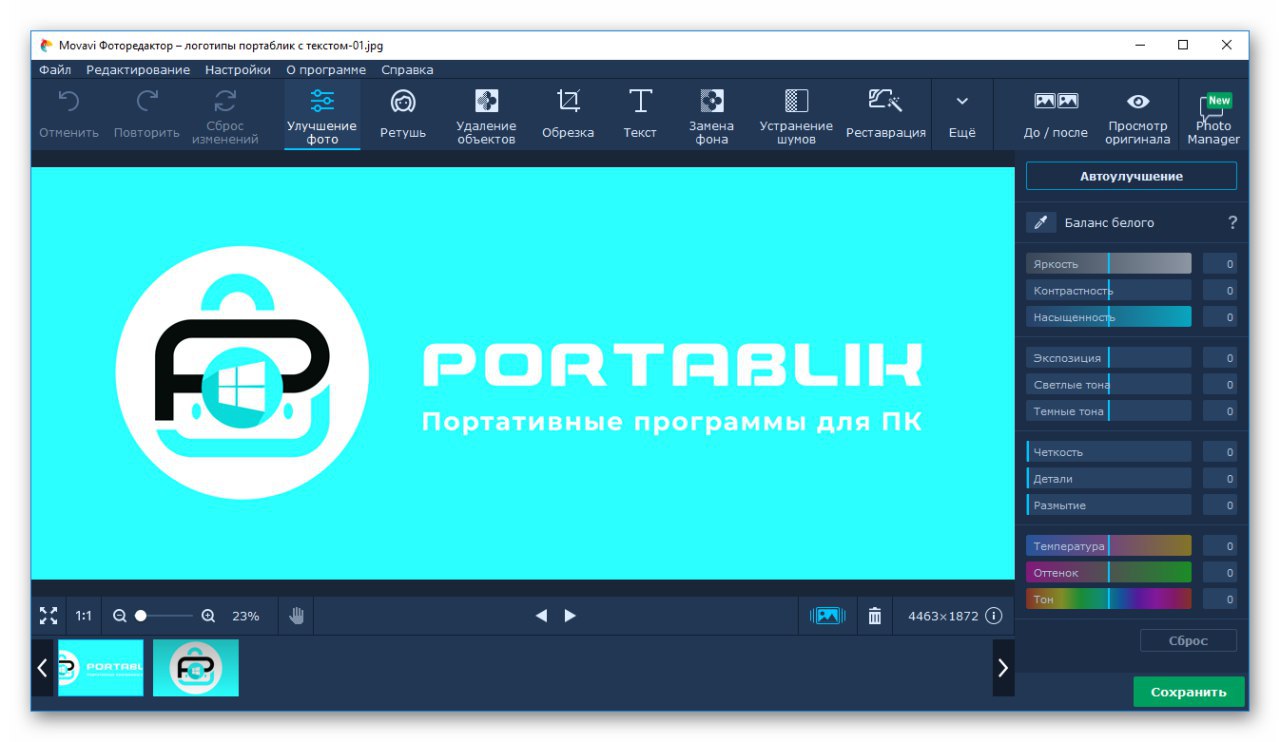
Task: Click the Детали slider
Action: [x=1109, y=479]
